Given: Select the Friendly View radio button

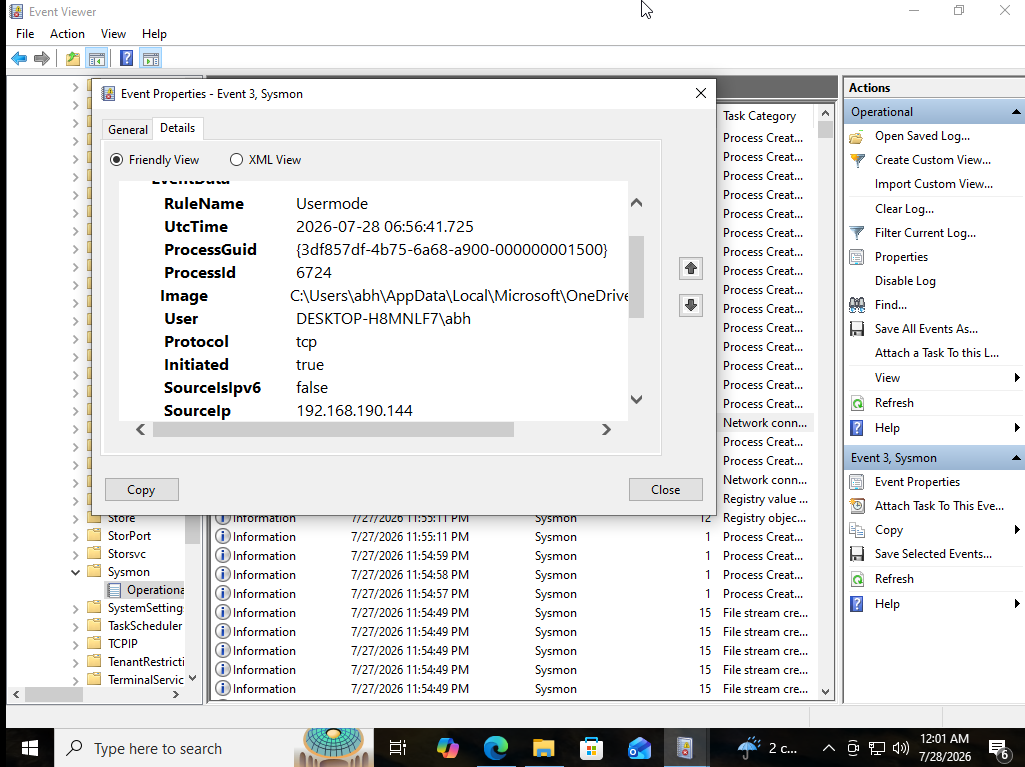Looking at the screenshot, I should pyautogui.click(x=116, y=160).
